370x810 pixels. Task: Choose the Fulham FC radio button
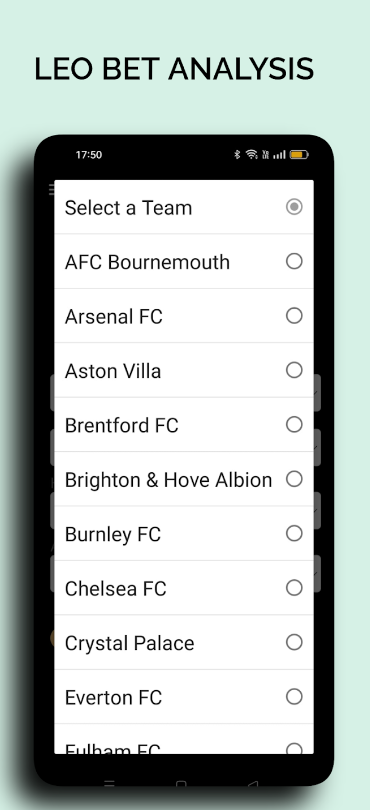[x=294, y=749]
